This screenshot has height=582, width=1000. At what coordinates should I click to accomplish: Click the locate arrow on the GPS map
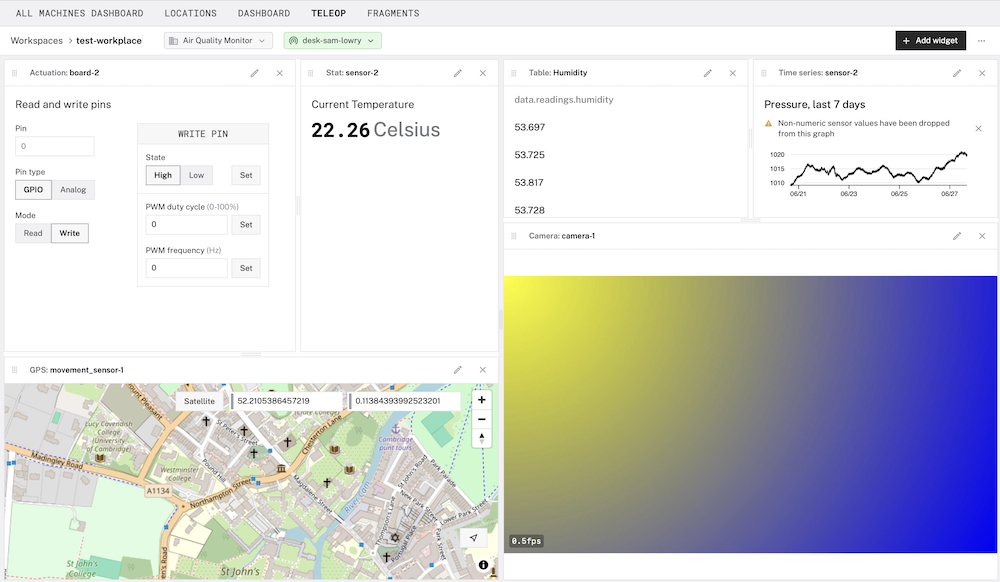(x=475, y=537)
